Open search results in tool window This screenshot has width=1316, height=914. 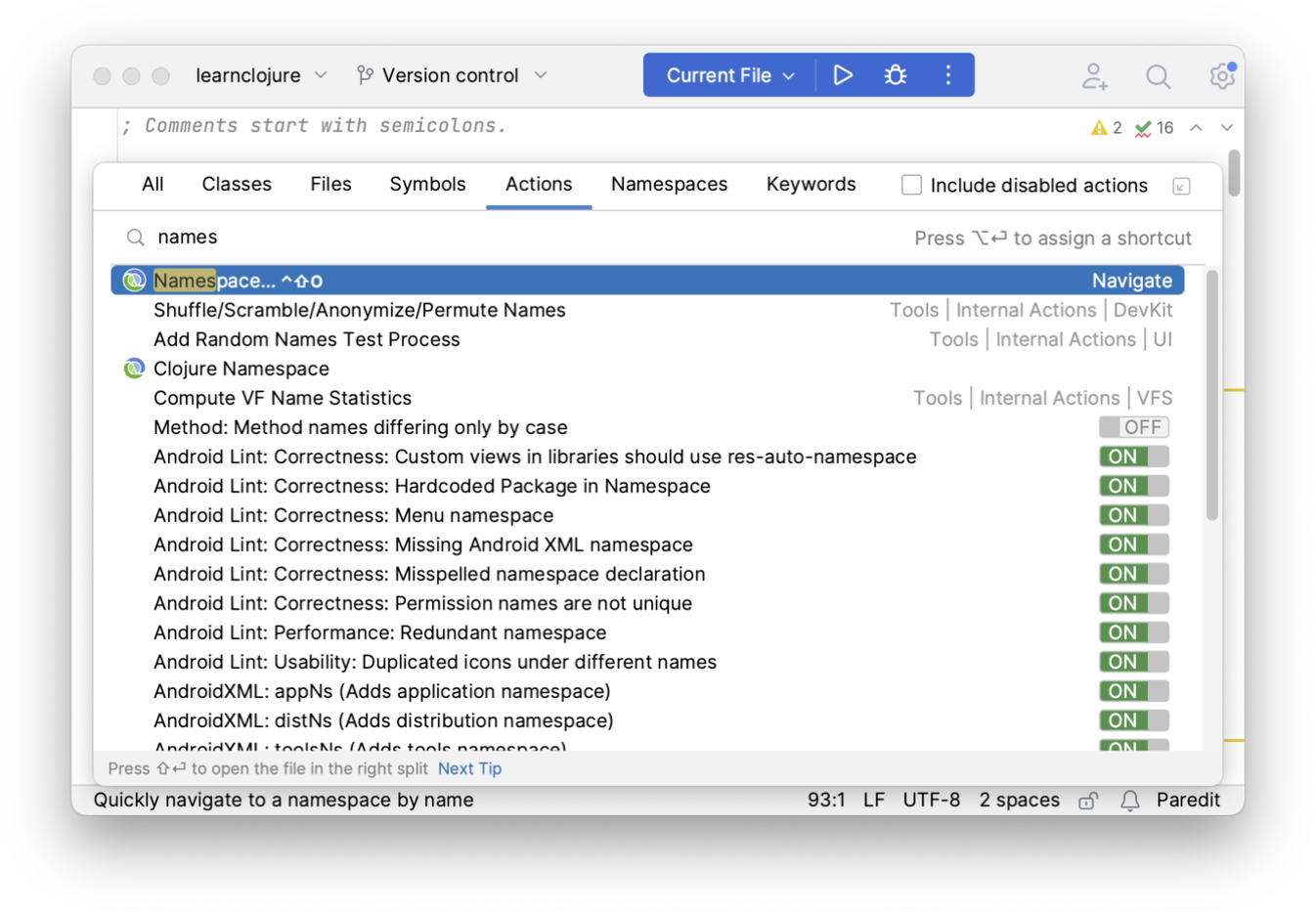[x=1181, y=186]
